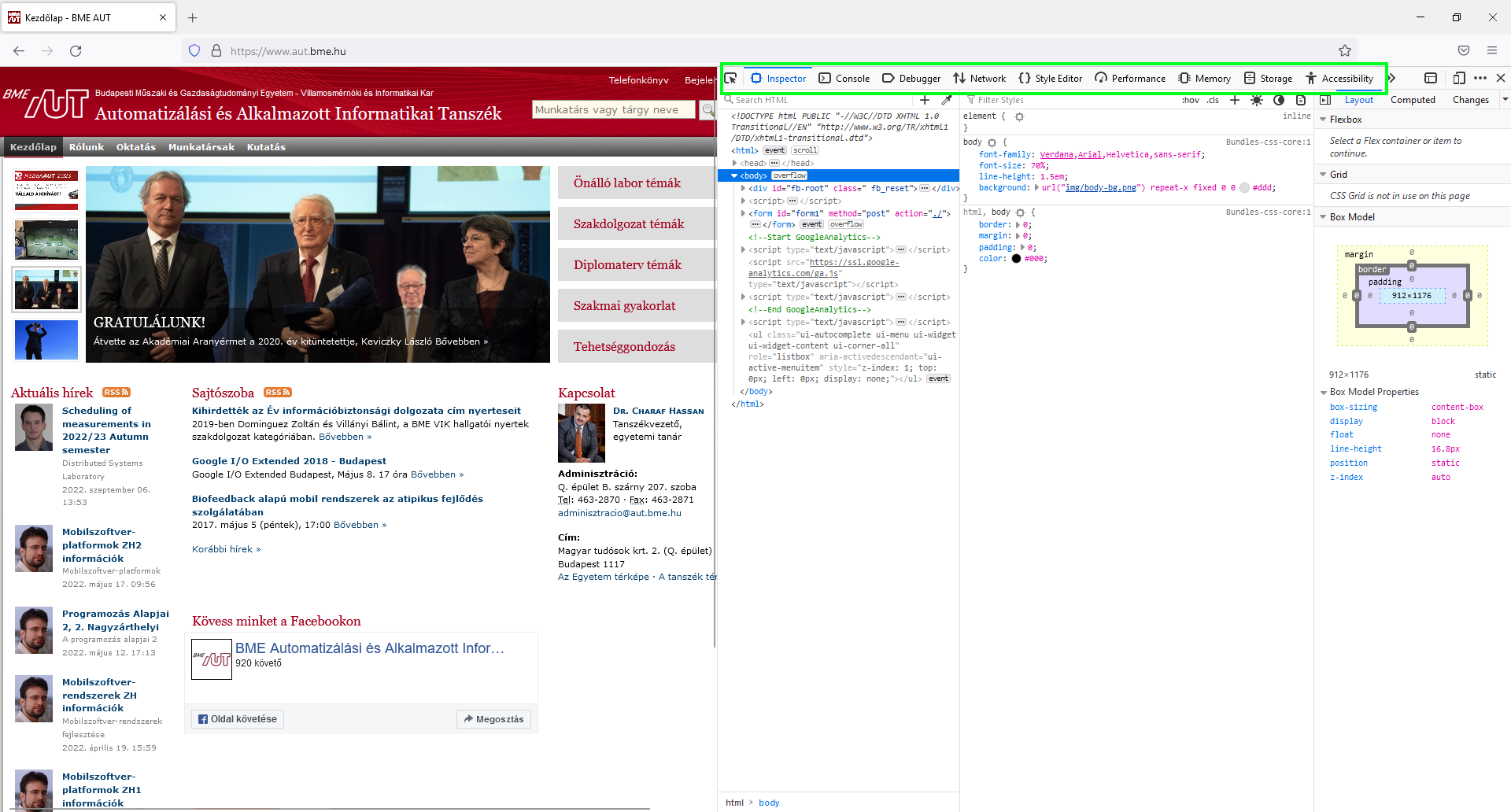Expand the fb-root div node
Screen dimensions: 1511x812
click(x=743, y=188)
